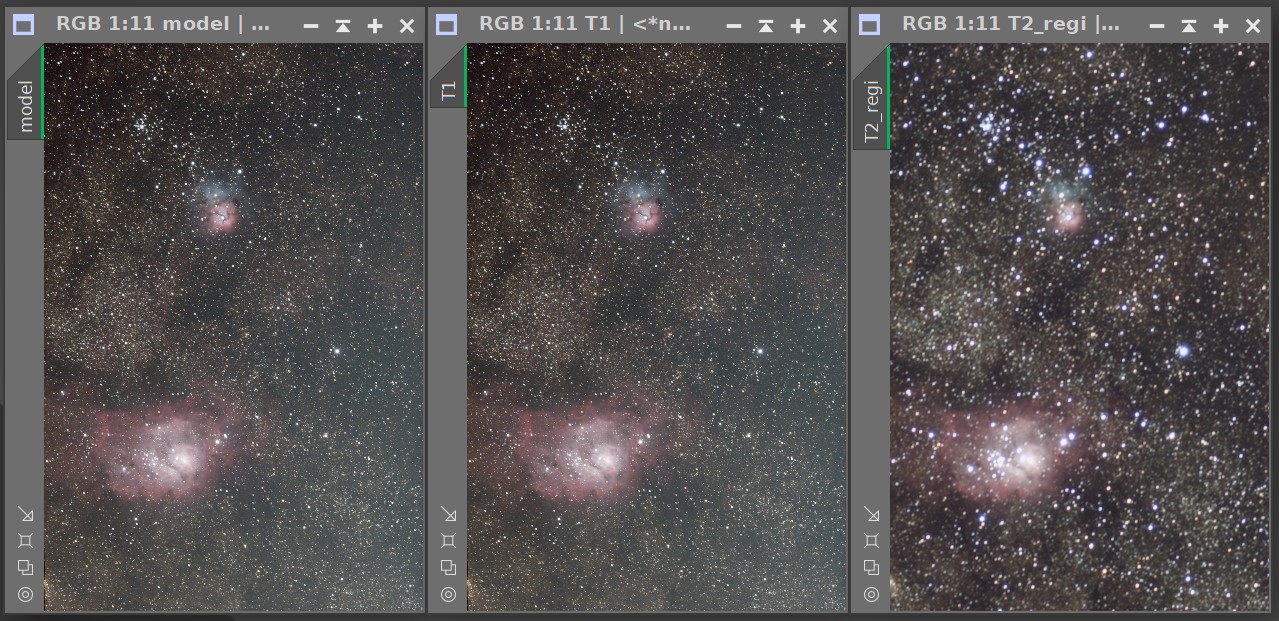The width and height of the screenshot is (1279, 621).
Task: Select the fit-to-view arrow icon on model window
Action: (x=26, y=515)
